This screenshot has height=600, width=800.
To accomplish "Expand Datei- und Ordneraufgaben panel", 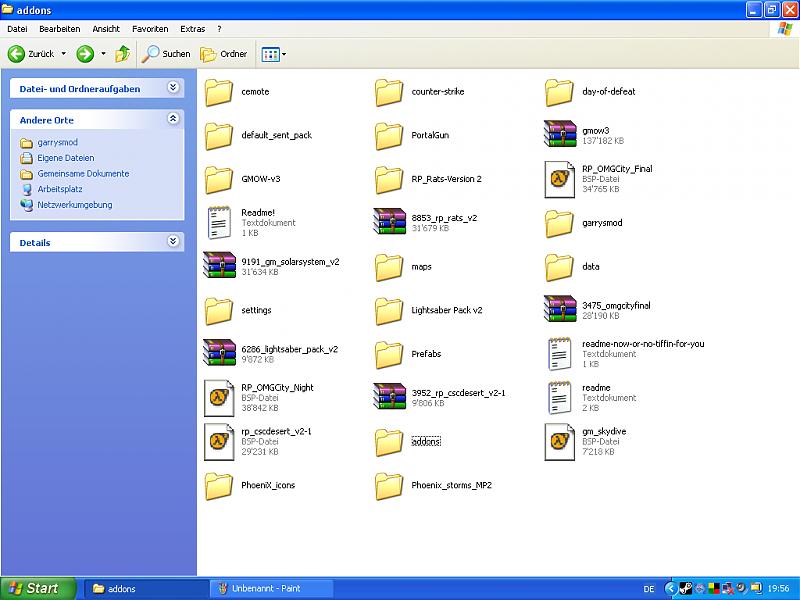I will pyautogui.click(x=173, y=88).
